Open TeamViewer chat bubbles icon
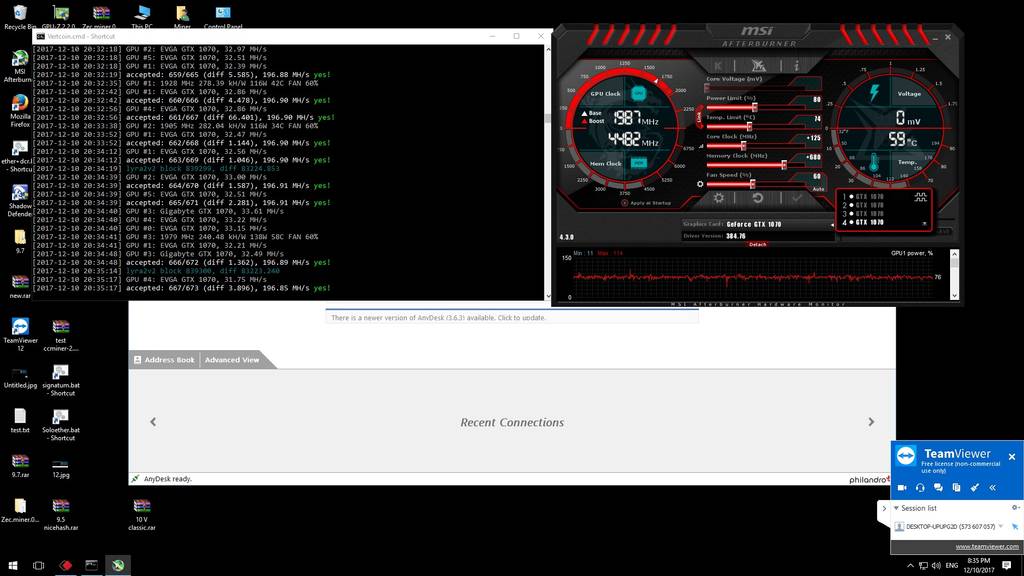The width and height of the screenshot is (1024, 576). coord(938,488)
